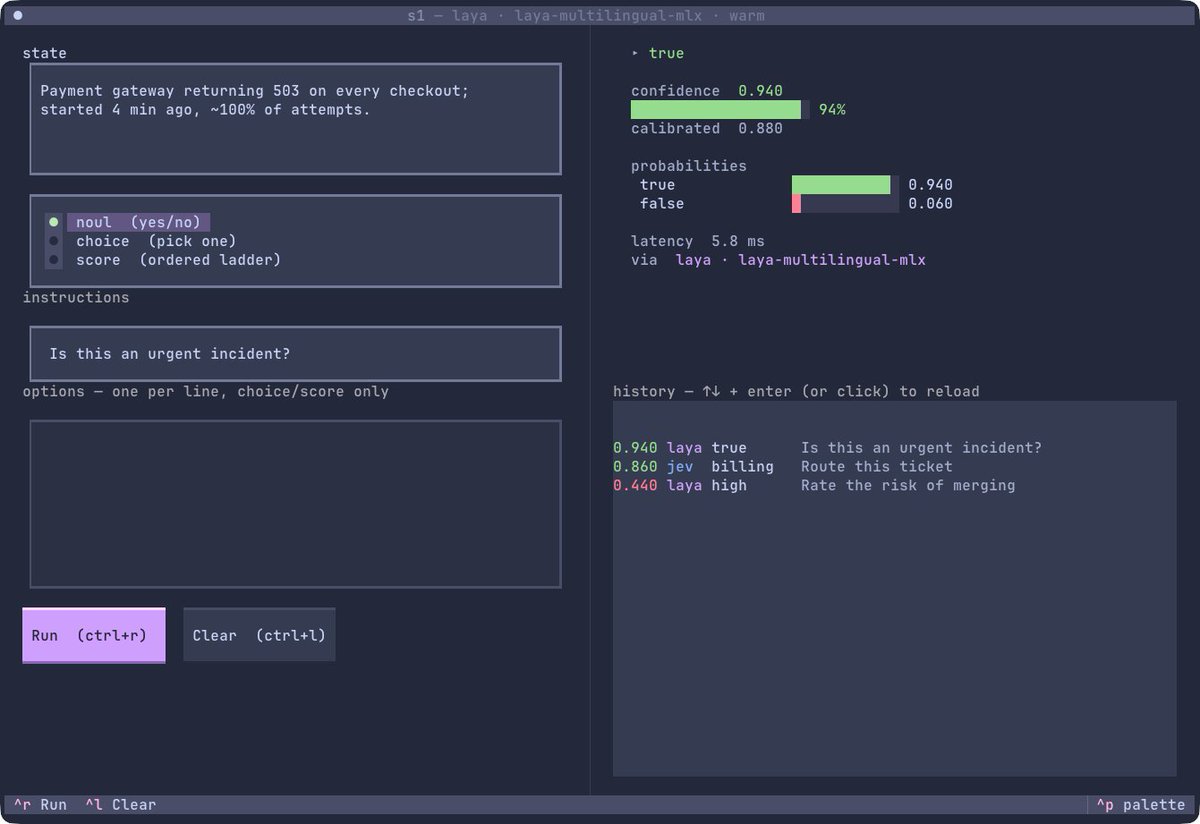The width and height of the screenshot is (1200, 824).
Task: Reload history row 'Is this an urgent incident?'
Action: coord(894,448)
